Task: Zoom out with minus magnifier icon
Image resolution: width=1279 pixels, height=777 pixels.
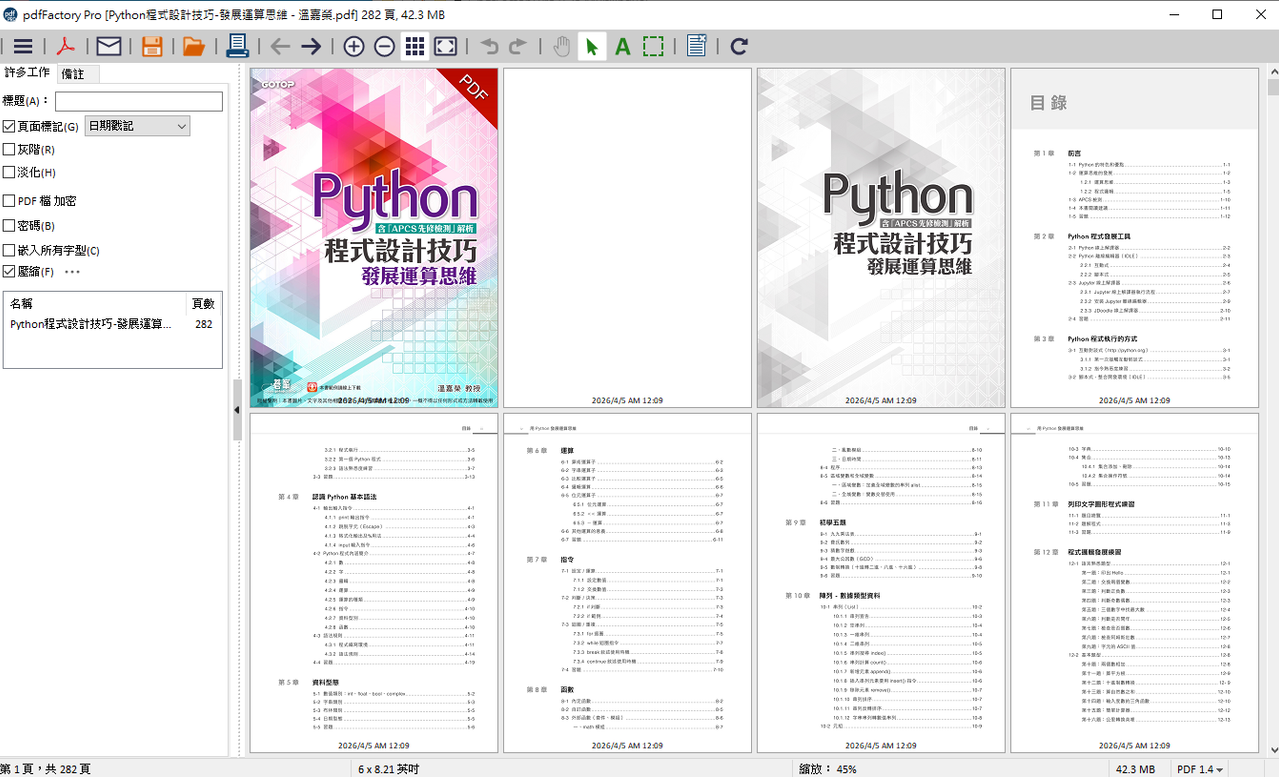Action: [x=384, y=46]
